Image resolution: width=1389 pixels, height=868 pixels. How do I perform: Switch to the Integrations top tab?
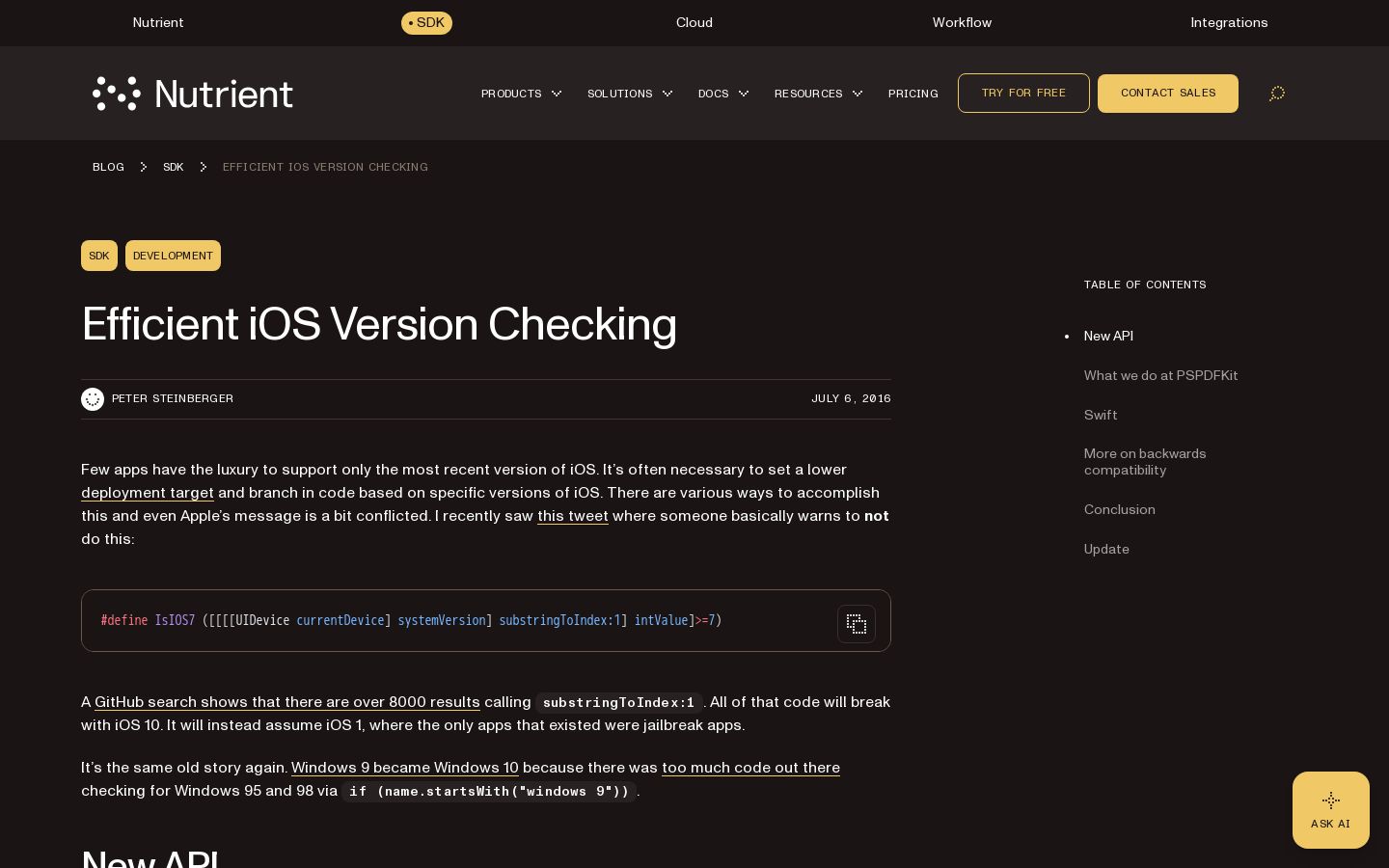1229,22
